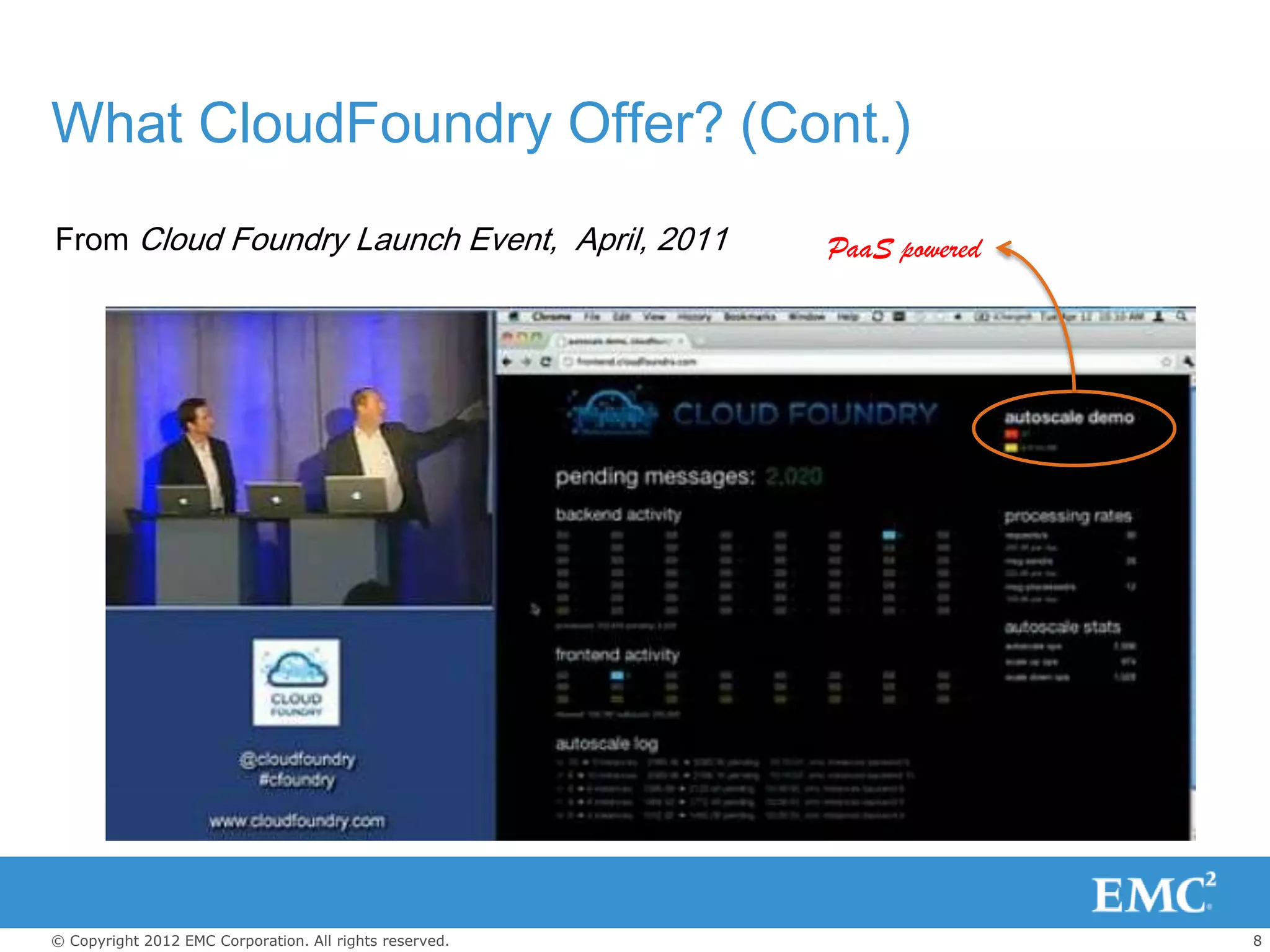Click the frontend activity heading
The width and height of the screenshot is (1270, 952).
(618, 654)
